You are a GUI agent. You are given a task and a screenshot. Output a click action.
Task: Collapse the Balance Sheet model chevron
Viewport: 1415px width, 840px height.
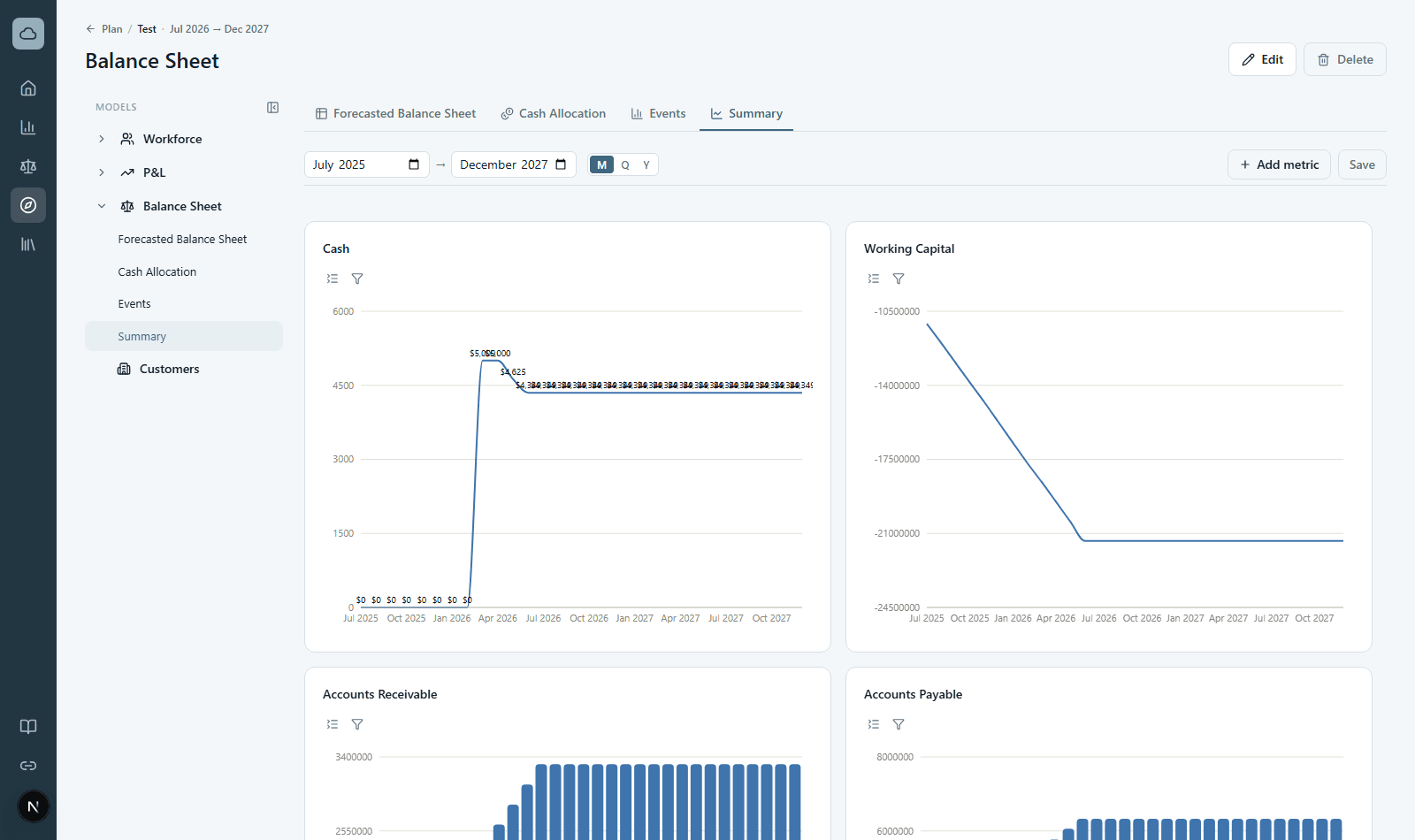tap(102, 206)
